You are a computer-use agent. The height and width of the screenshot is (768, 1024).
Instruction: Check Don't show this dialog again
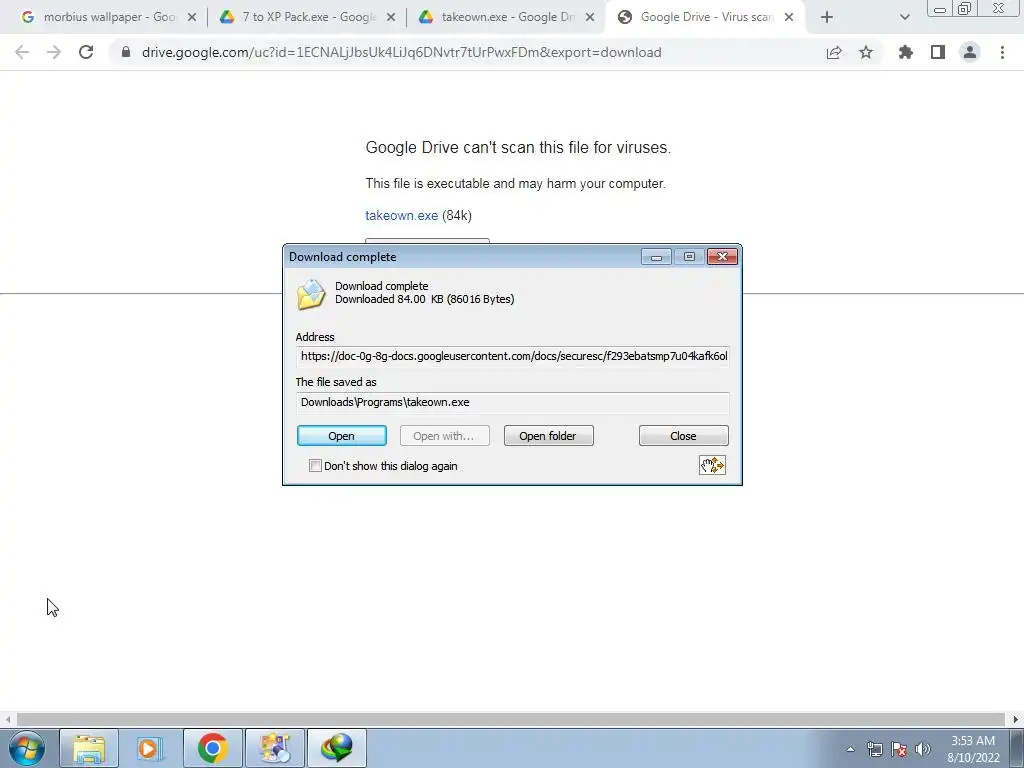(315, 466)
